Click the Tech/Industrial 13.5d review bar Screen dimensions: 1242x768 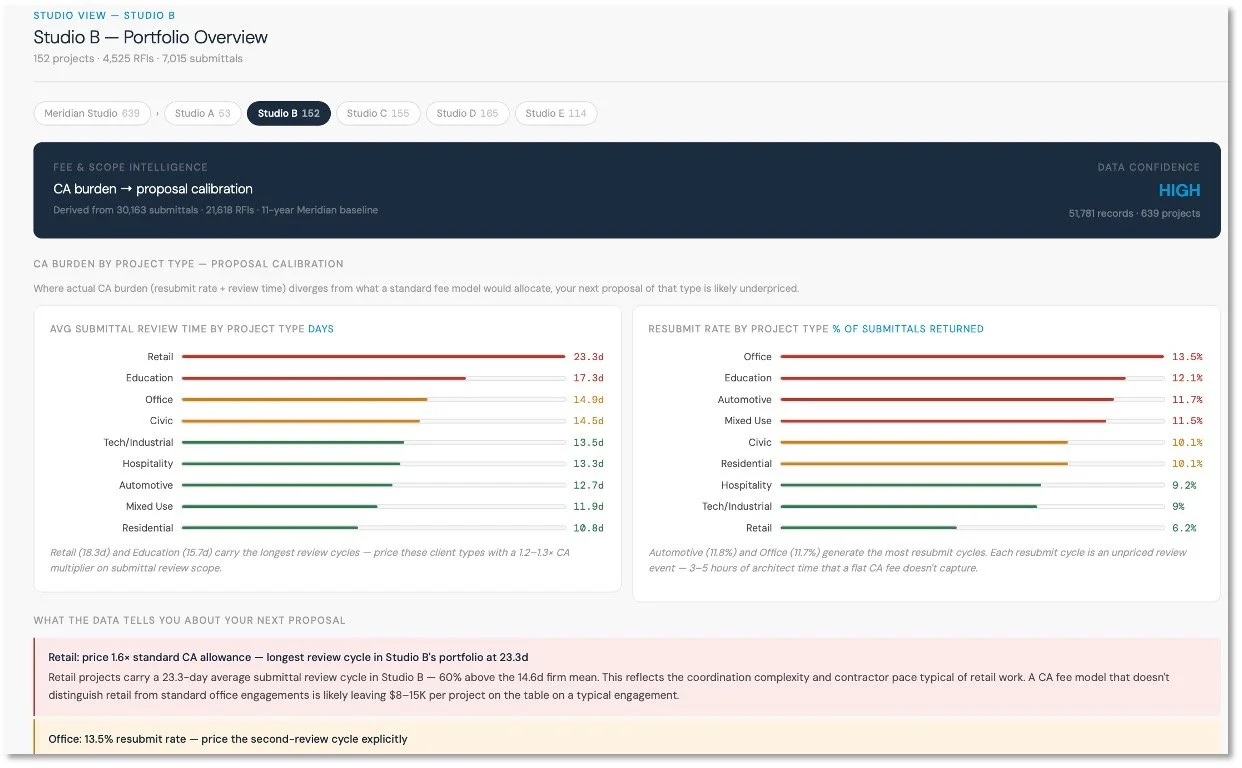(373, 443)
